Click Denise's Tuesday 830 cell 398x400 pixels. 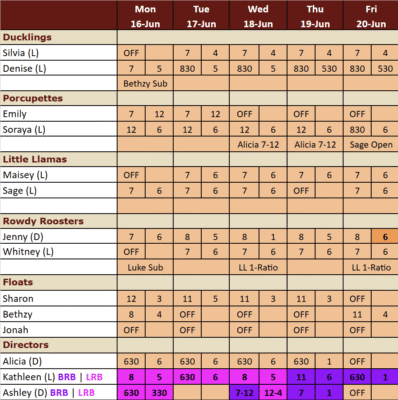pos(187,69)
